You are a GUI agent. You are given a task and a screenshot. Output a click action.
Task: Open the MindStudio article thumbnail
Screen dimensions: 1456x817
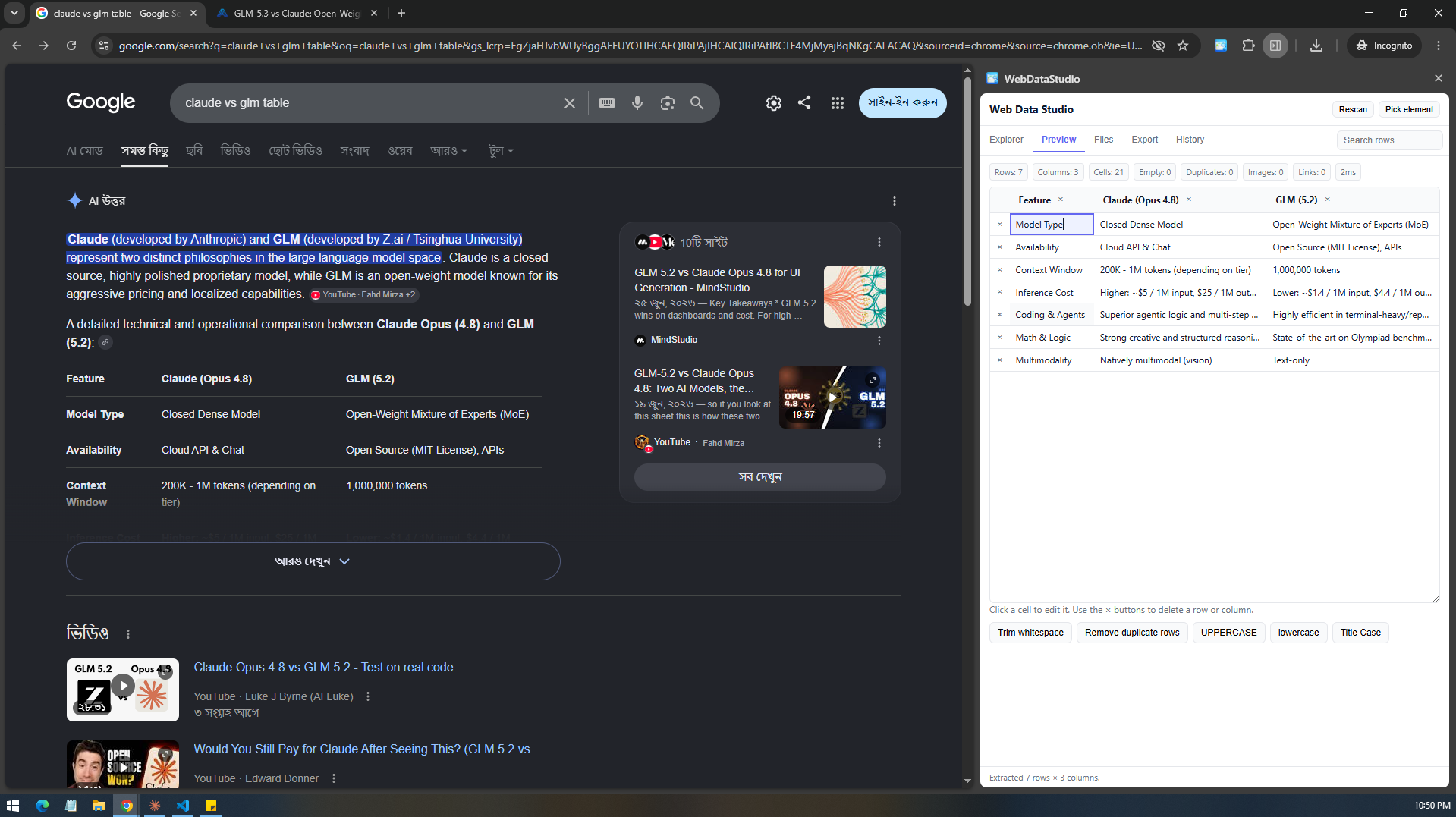tap(854, 297)
